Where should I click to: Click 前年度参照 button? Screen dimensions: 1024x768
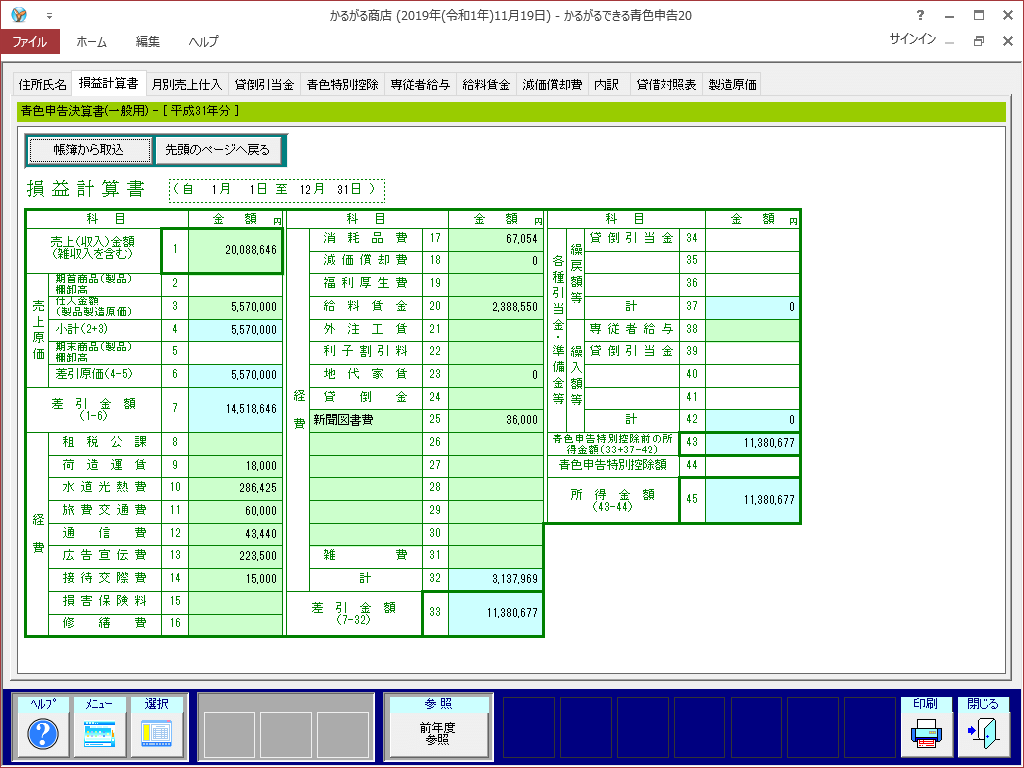point(438,733)
